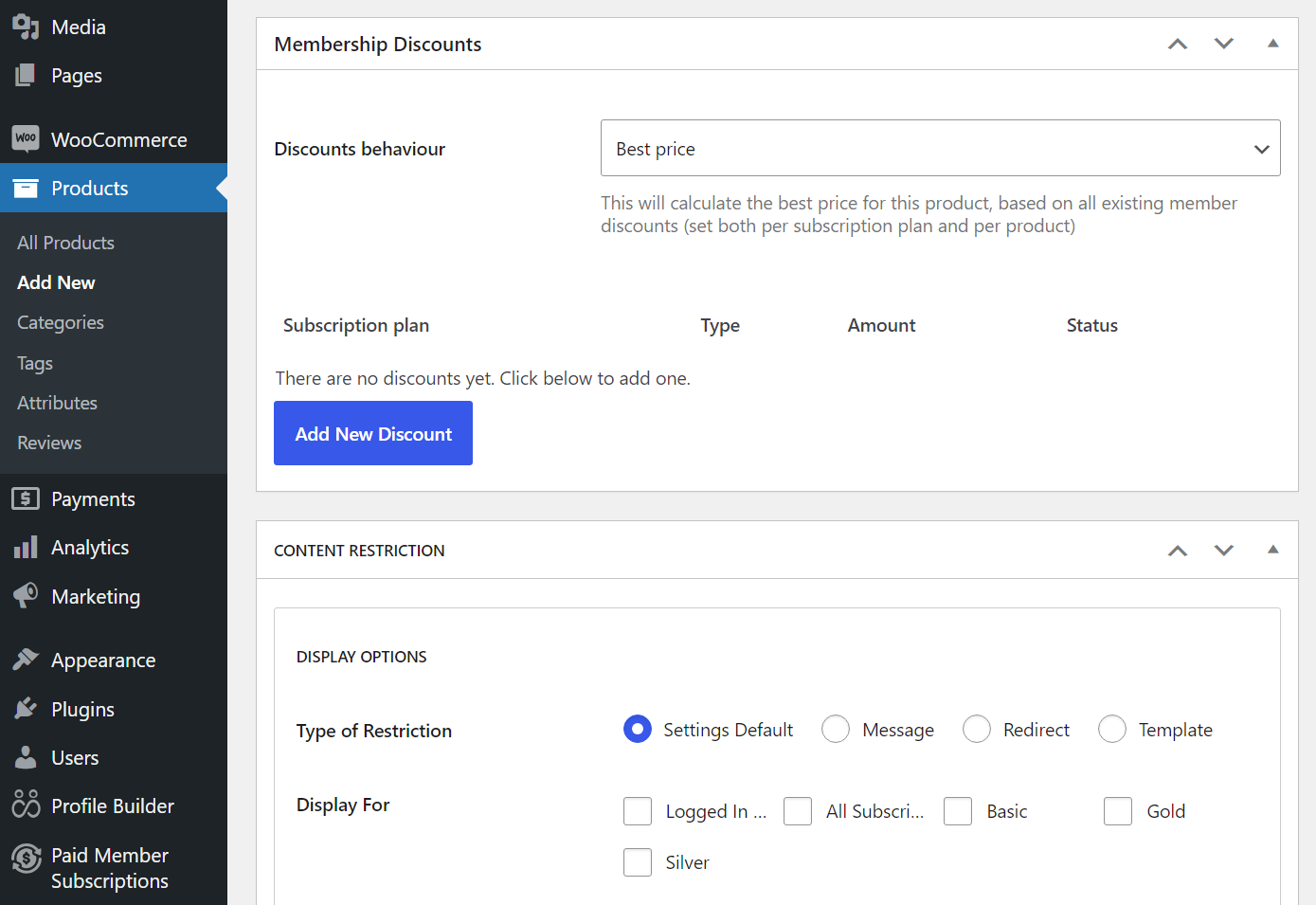Click the Subscription plan column header
This screenshot has width=1316, height=905.
point(356,325)
